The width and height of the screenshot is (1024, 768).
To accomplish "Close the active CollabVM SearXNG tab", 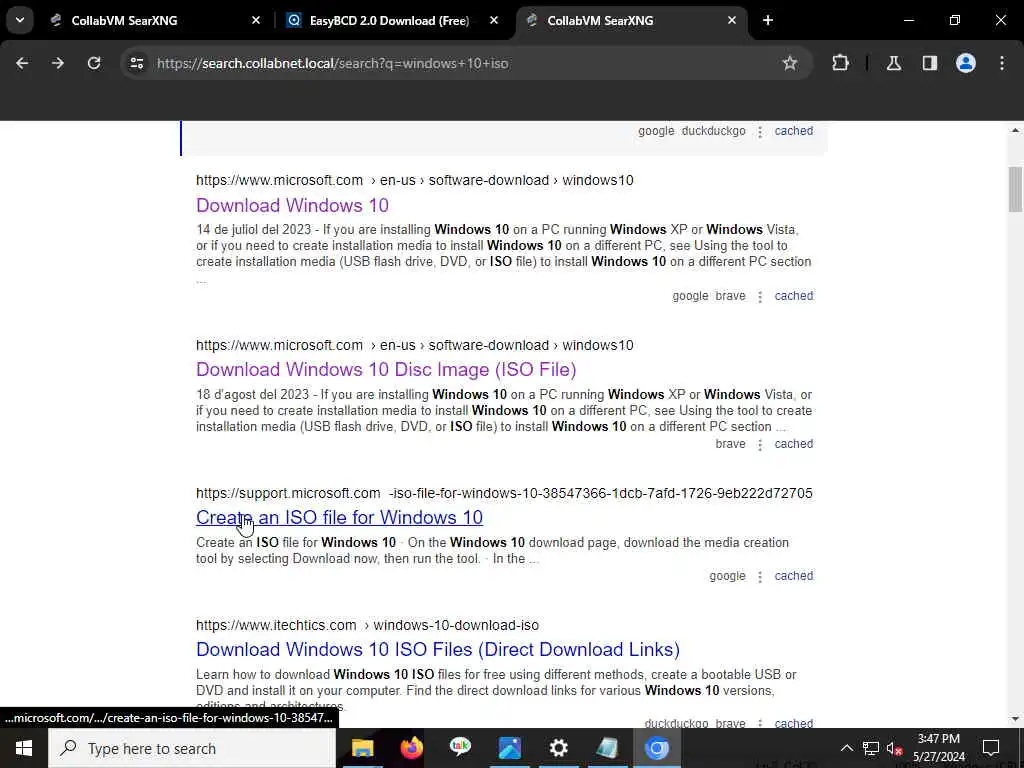I will click(732, 20).
